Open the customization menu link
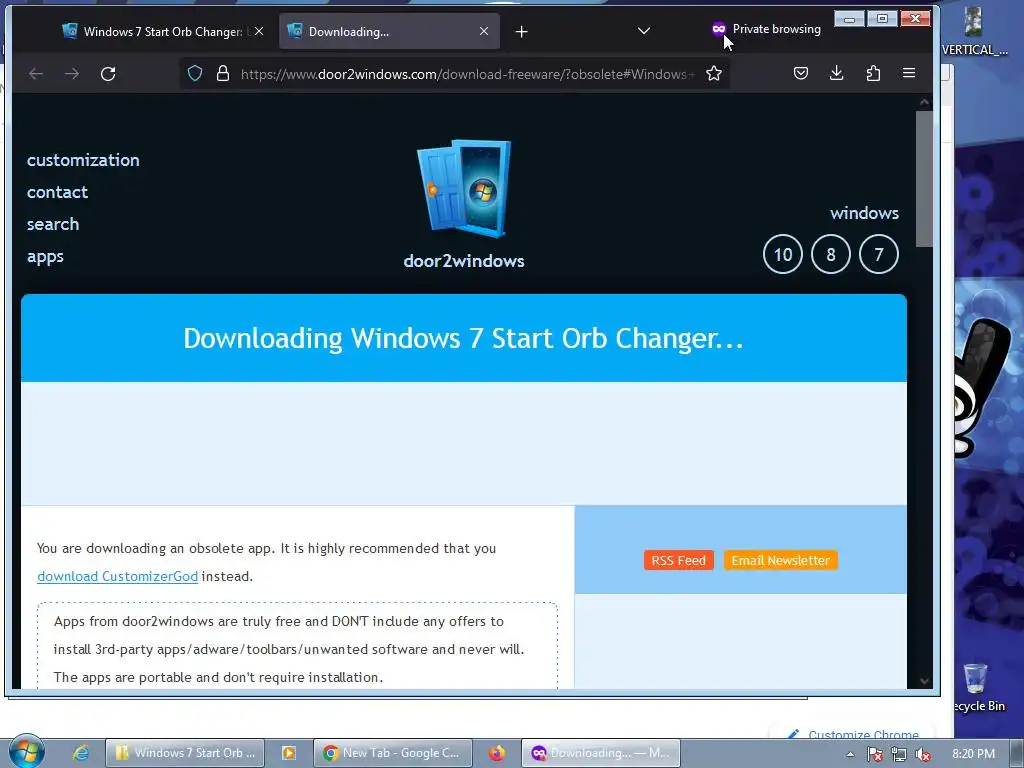 pyautogui.click(x=83, y=160)
